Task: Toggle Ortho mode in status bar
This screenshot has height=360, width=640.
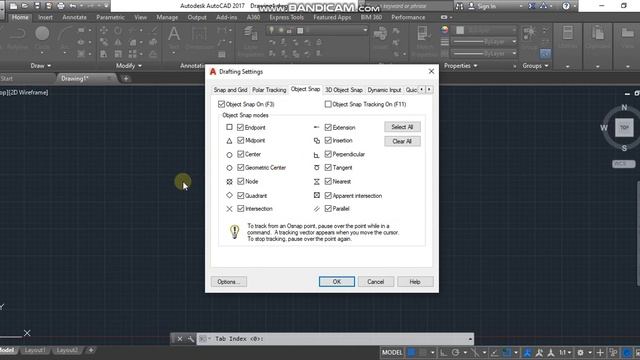Action: point(443,353)
